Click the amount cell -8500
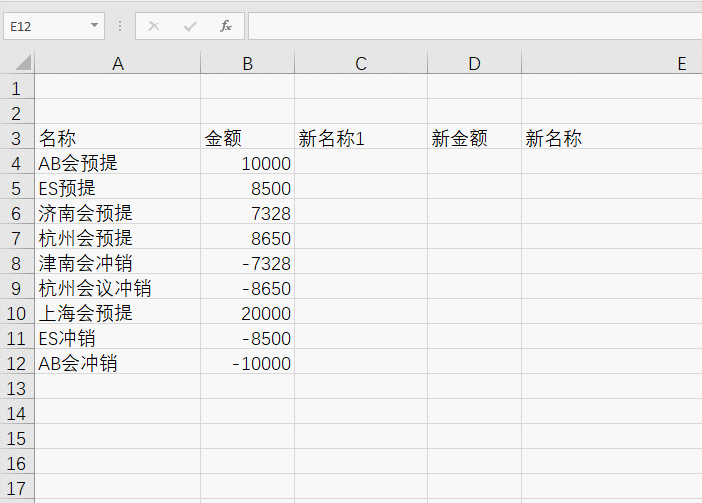The width and height of the screenshot is (702, 503). coord(248,338)
